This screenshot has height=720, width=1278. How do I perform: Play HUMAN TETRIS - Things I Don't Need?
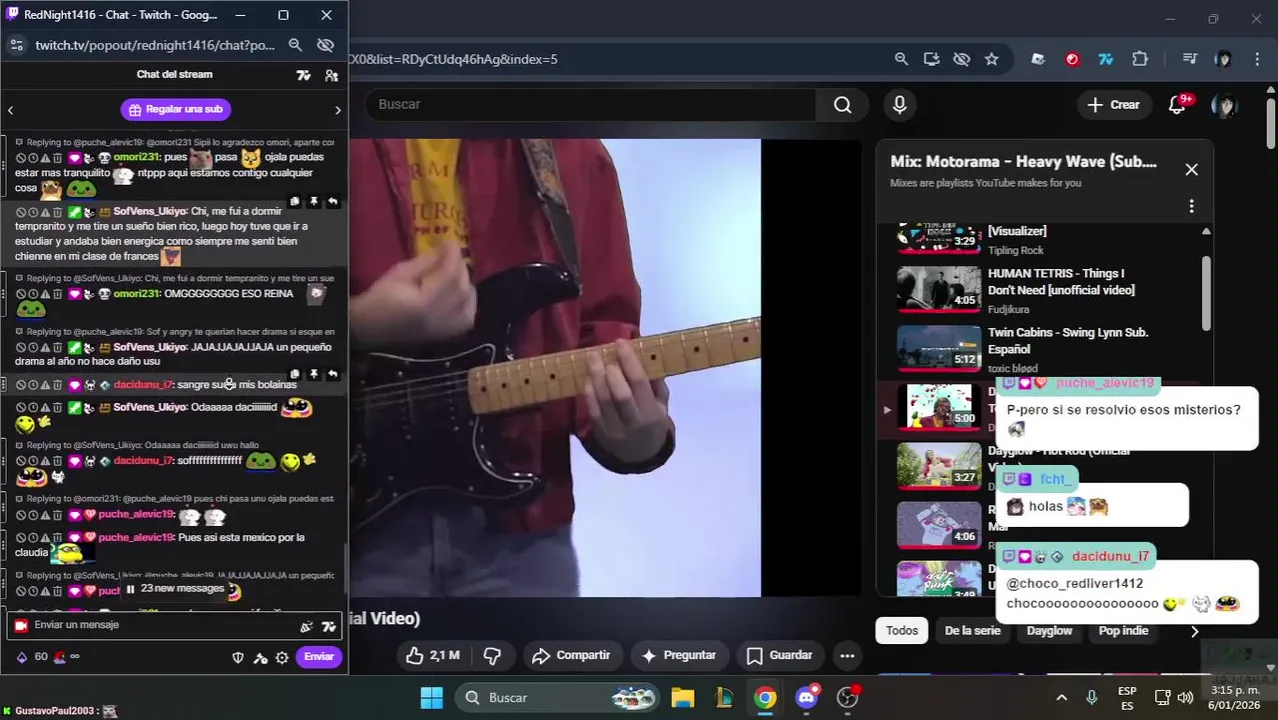[x=1040, y=290]
